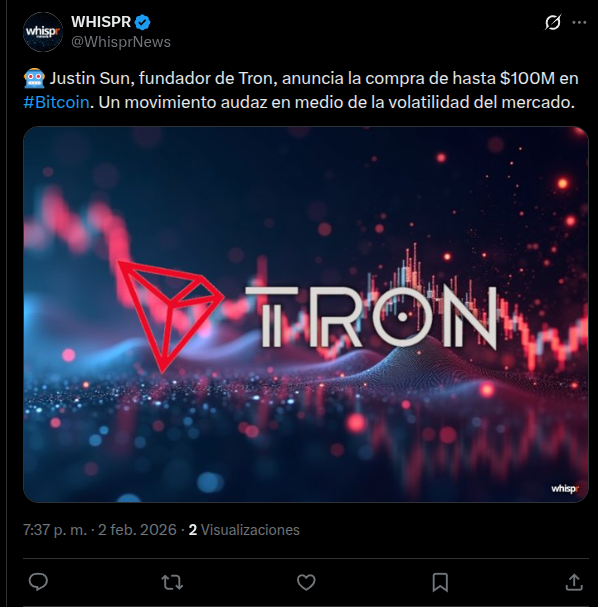Click the WHISPR profile avatar
Viewport: 598px width, 607px height.
coord(43,32)
